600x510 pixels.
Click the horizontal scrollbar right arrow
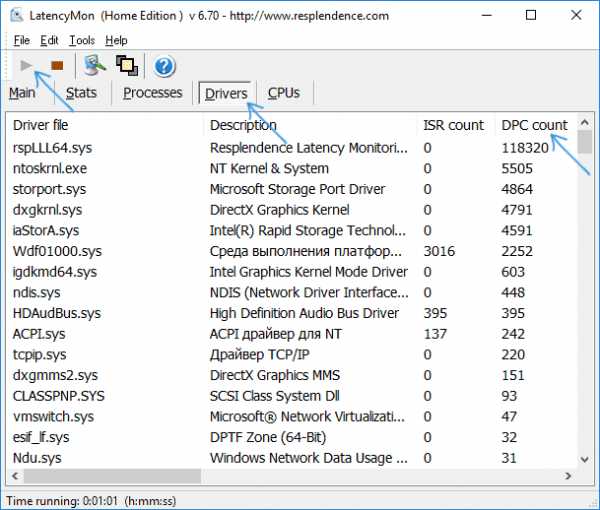pyautogui.click(x=569, y=476)
